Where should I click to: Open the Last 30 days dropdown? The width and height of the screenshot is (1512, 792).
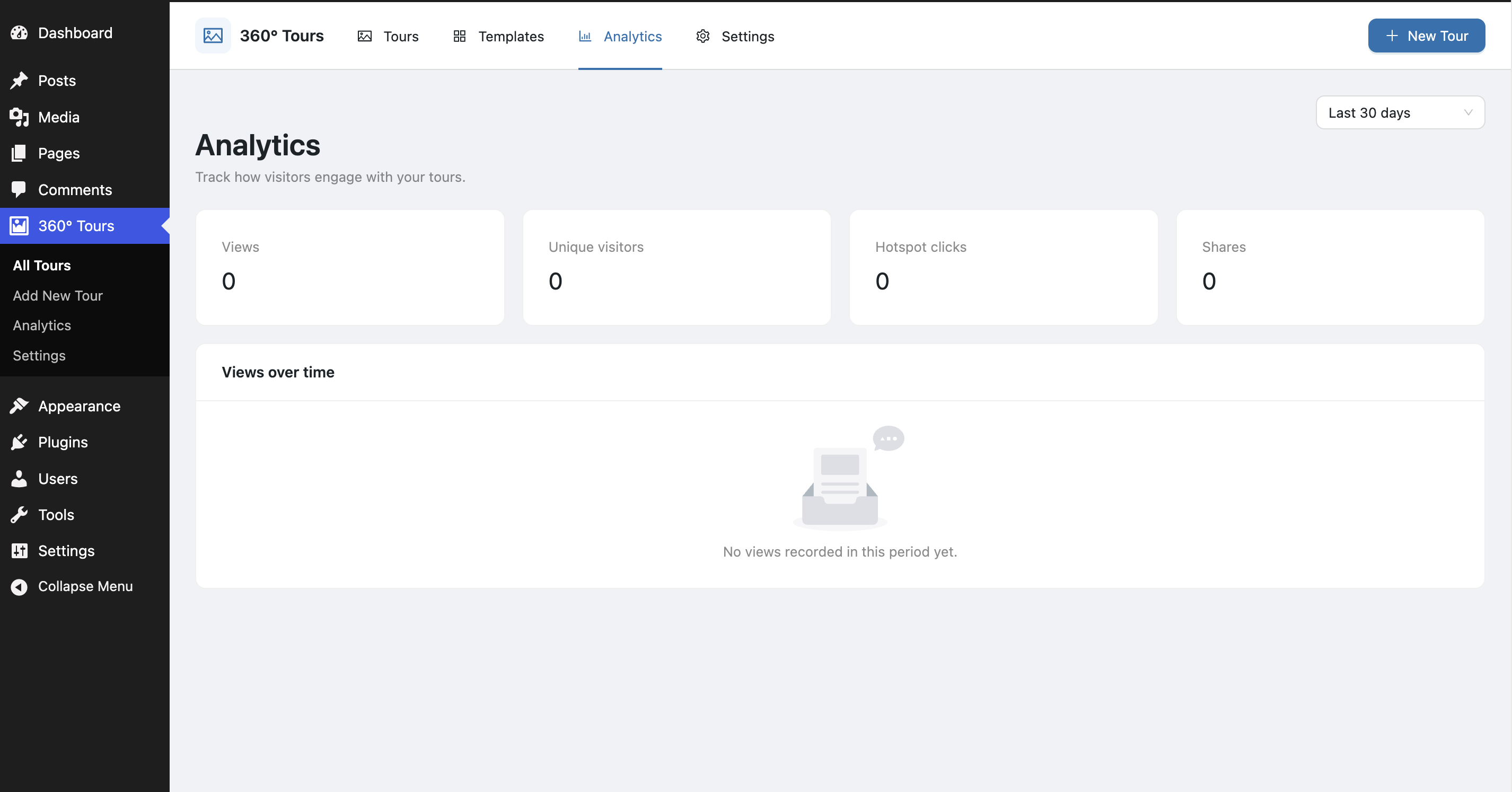tap(1400, 113)
